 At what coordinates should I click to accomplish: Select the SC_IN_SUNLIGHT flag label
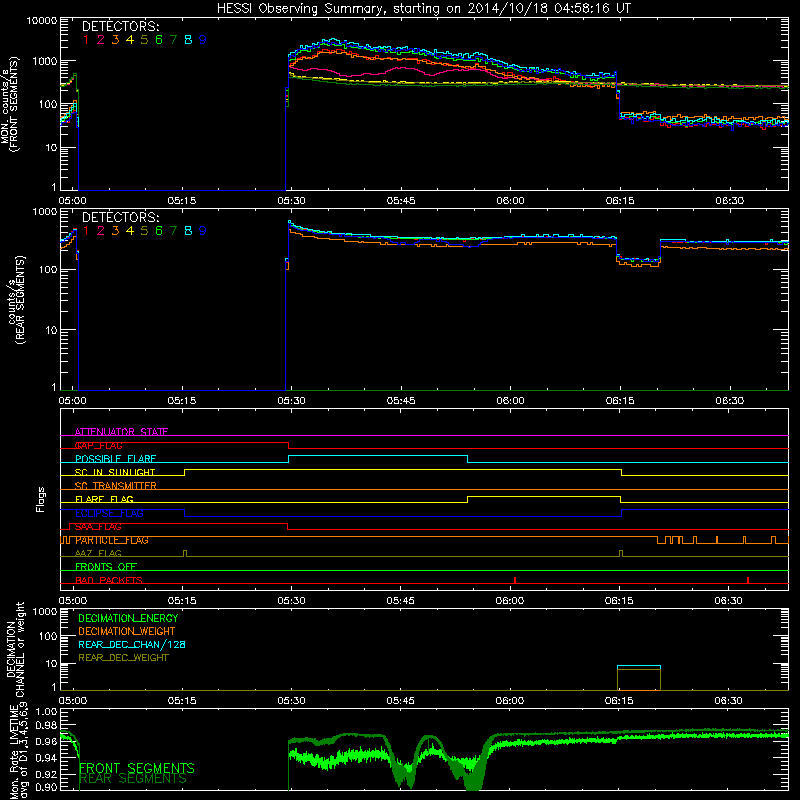(115, 472)
